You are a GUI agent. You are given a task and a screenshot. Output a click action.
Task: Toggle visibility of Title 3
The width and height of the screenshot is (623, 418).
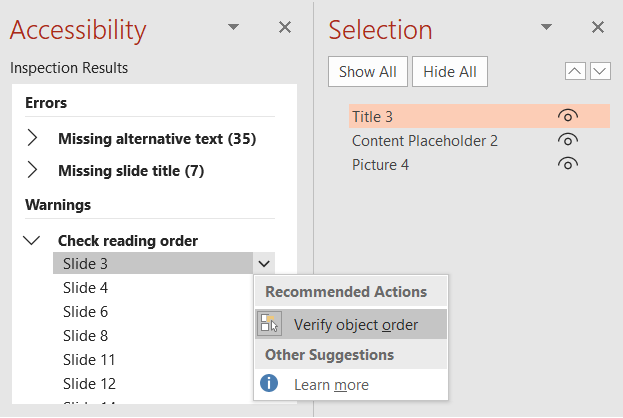click(x=568, y=116)
